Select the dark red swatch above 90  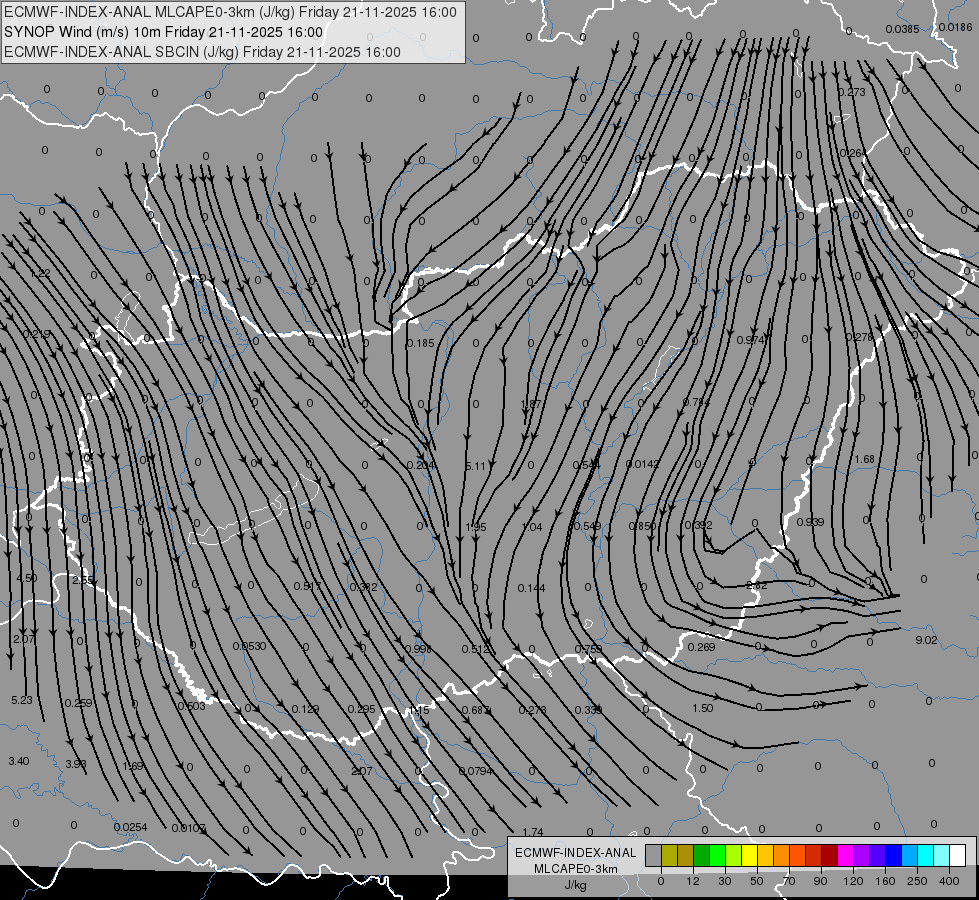pos(829,855)
